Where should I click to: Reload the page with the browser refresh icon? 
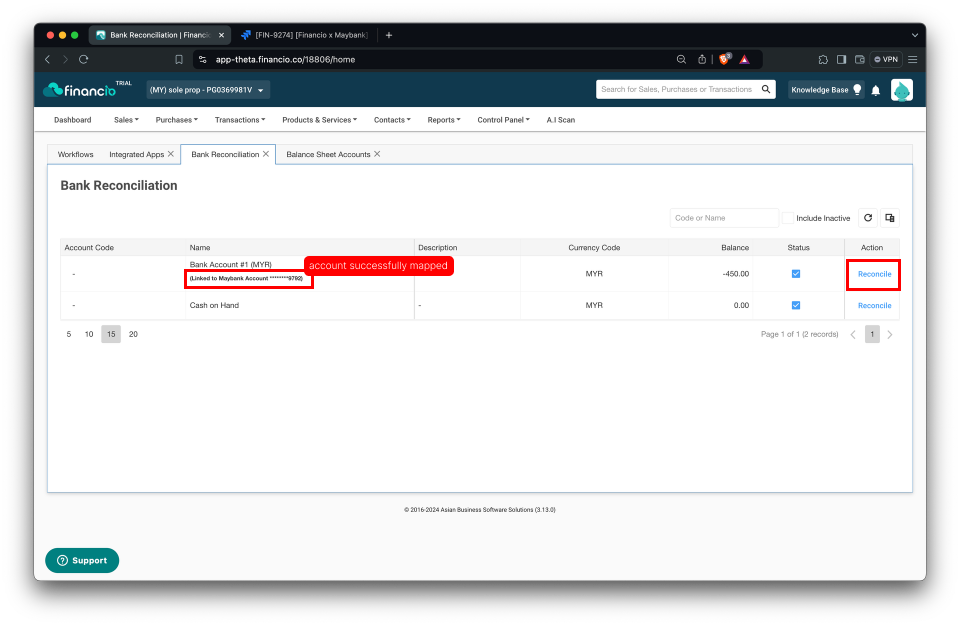(x=84, y=59)
